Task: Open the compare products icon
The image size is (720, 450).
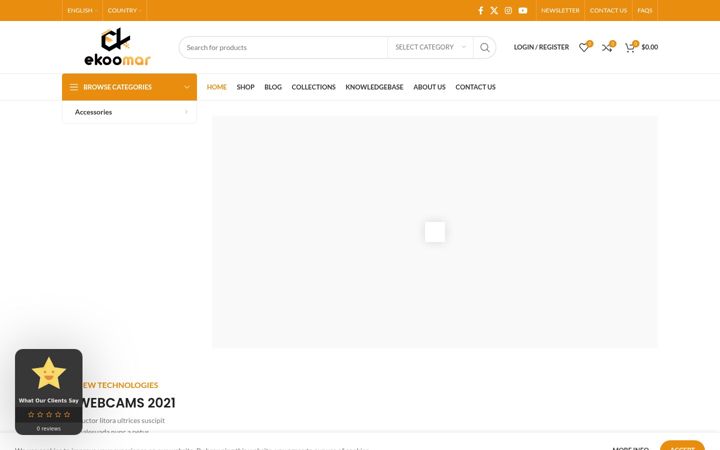Action: tap(607, 47)
